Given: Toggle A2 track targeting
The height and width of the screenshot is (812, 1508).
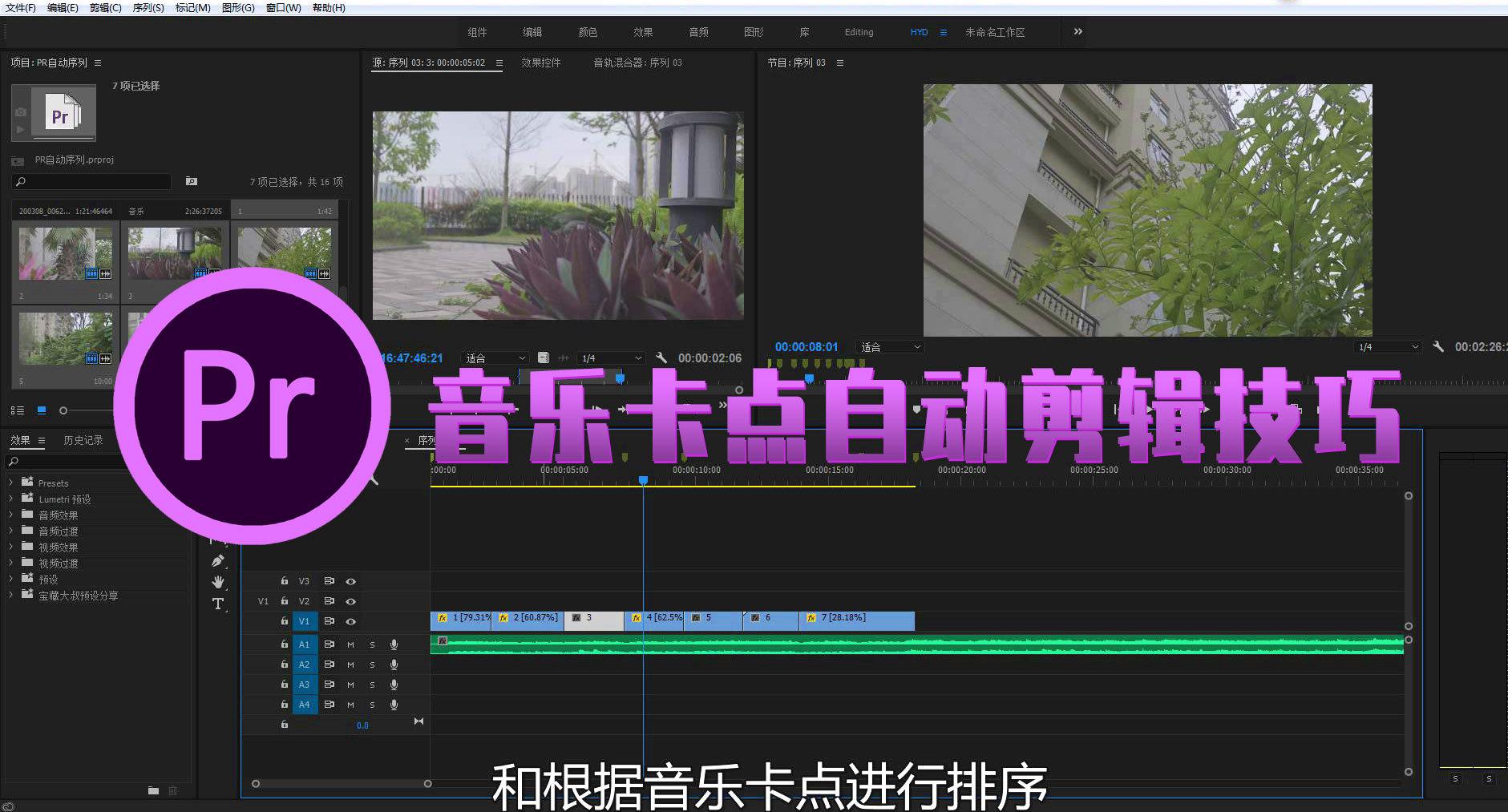Looking at the screenshot, I should (305, 665).
